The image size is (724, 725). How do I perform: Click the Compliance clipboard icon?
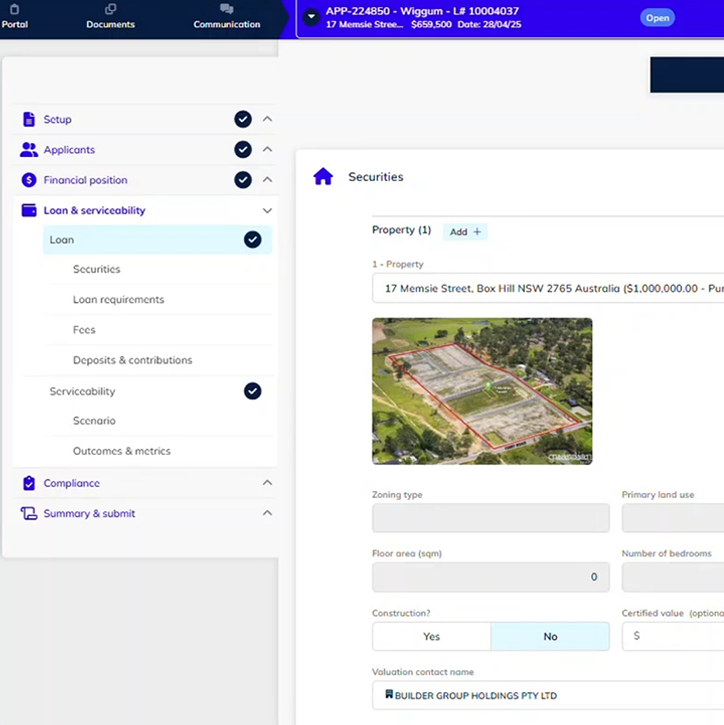point(29,483)
